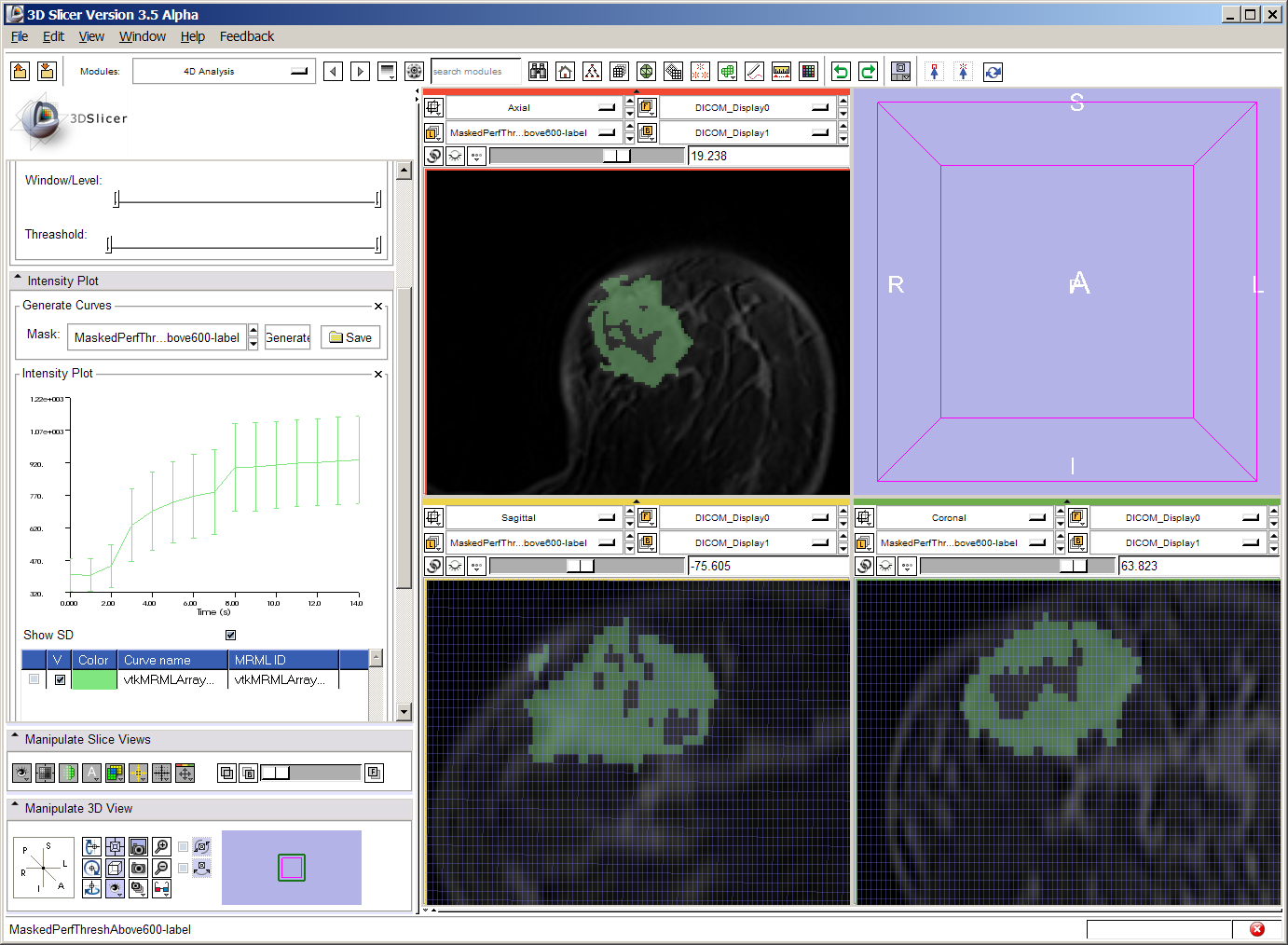Screen dimensions: 1288x945
Task: Click the search modules input field
Action: tap(475, 72)
